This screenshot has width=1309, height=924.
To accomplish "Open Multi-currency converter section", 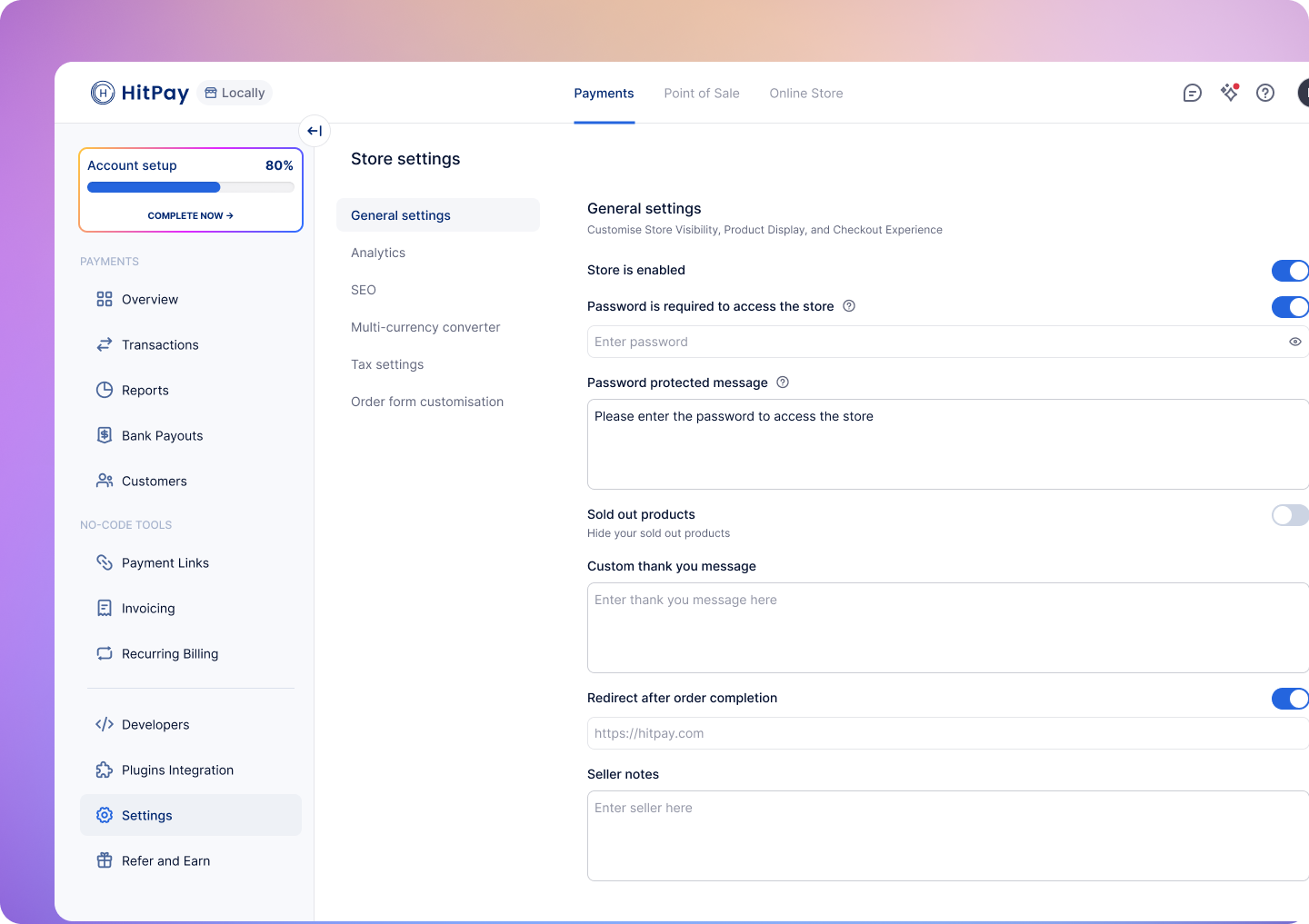I will [x=425, y=327].
